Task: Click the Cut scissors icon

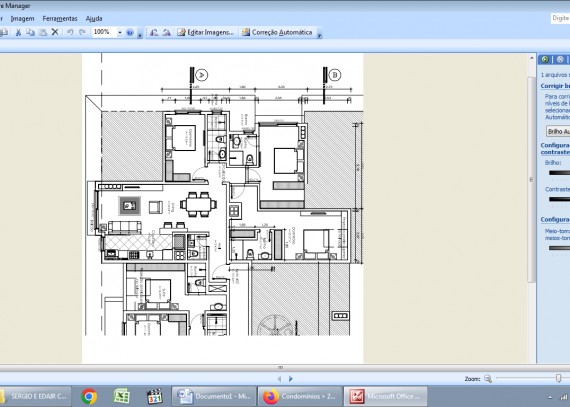Action: click(18, 32)
